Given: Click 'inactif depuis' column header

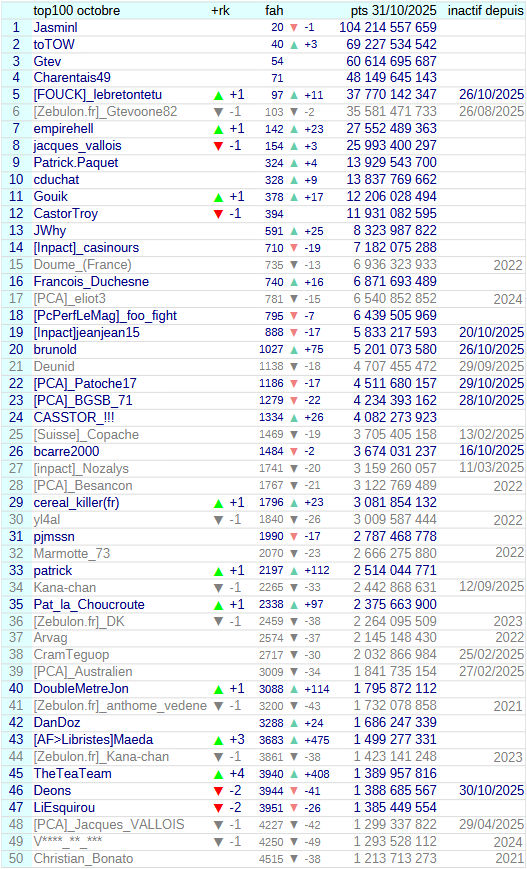Looking at the screenshot, I should pos(485,11).
